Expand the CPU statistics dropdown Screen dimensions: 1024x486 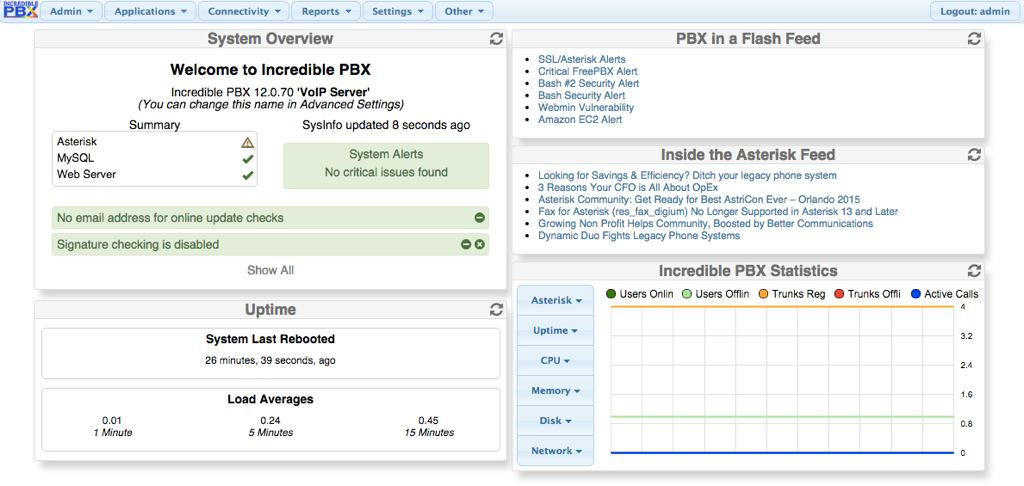[x=556, y=361]
